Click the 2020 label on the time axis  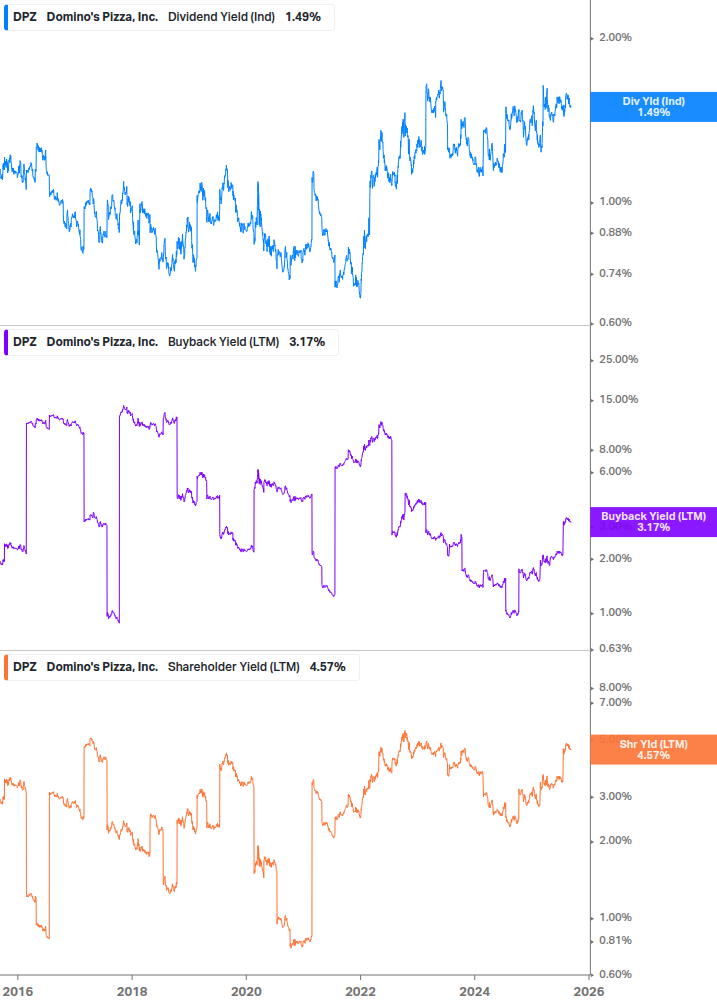point(246,992)
